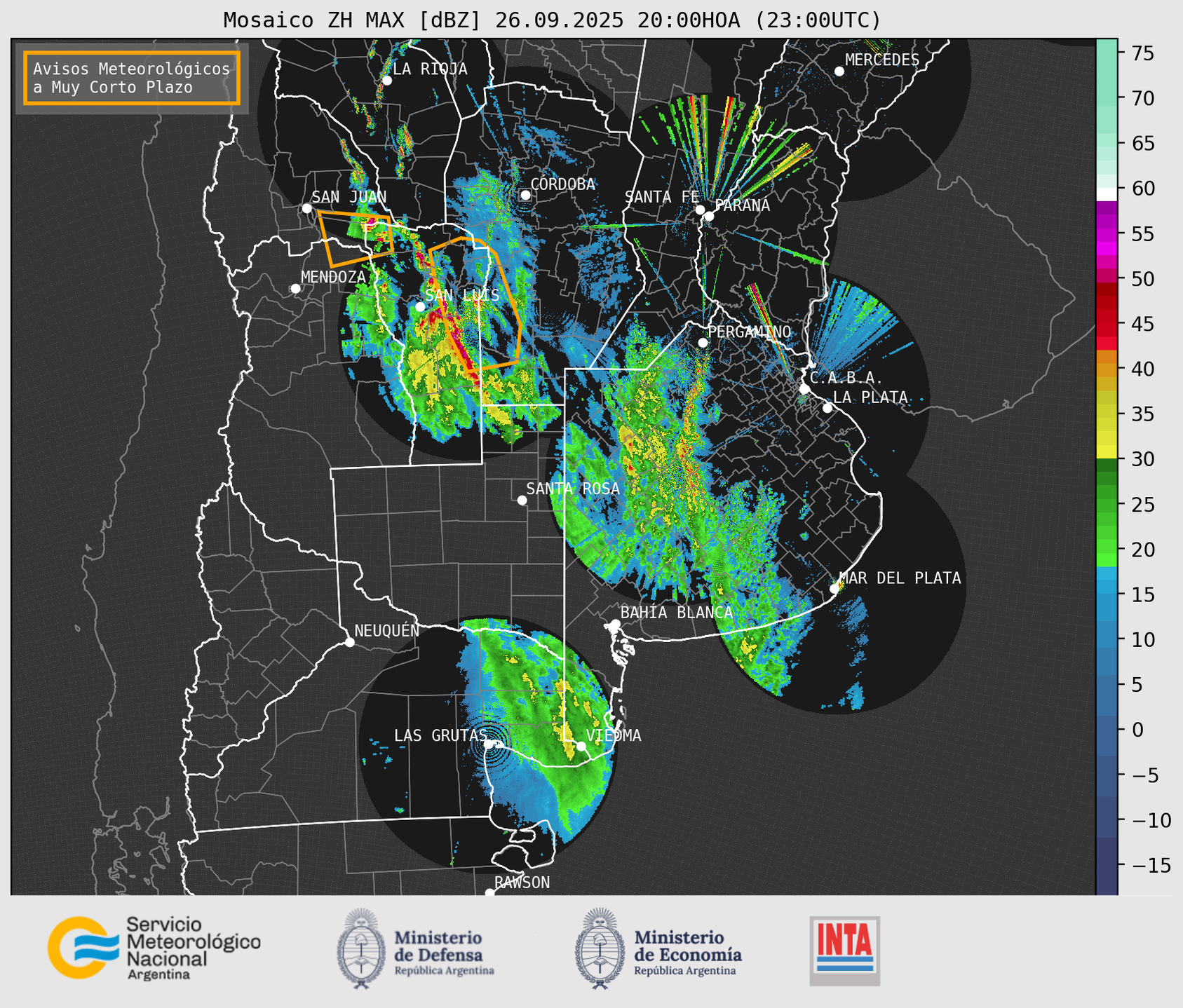Click the LA PLATA city marker dot
Screen dimensions: 1183x1008
(x=827, y=408)
